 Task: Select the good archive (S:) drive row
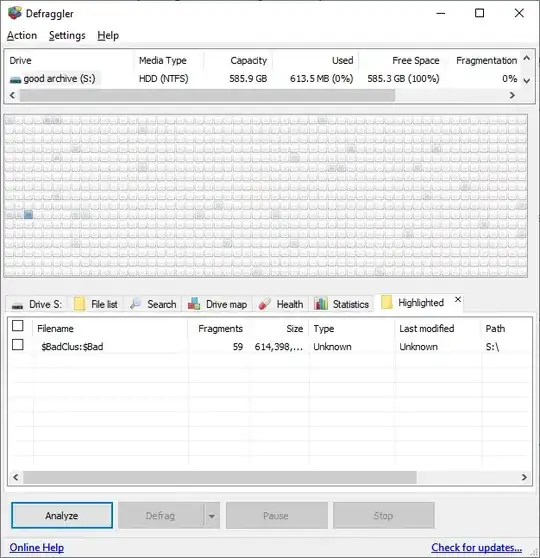pos(263,79)
